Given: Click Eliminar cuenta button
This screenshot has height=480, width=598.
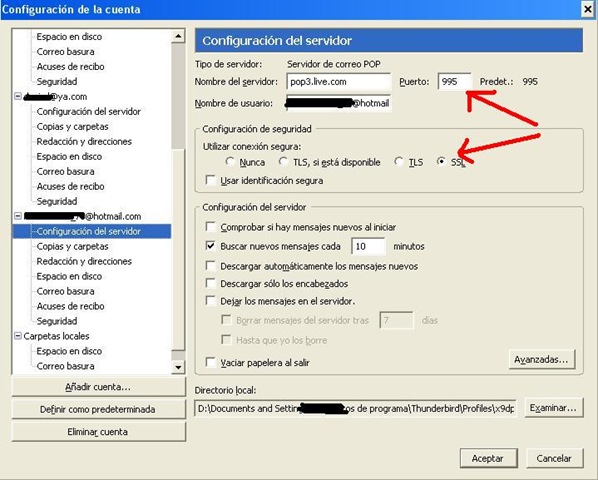Looking at the screenshot, I should 98,432.
